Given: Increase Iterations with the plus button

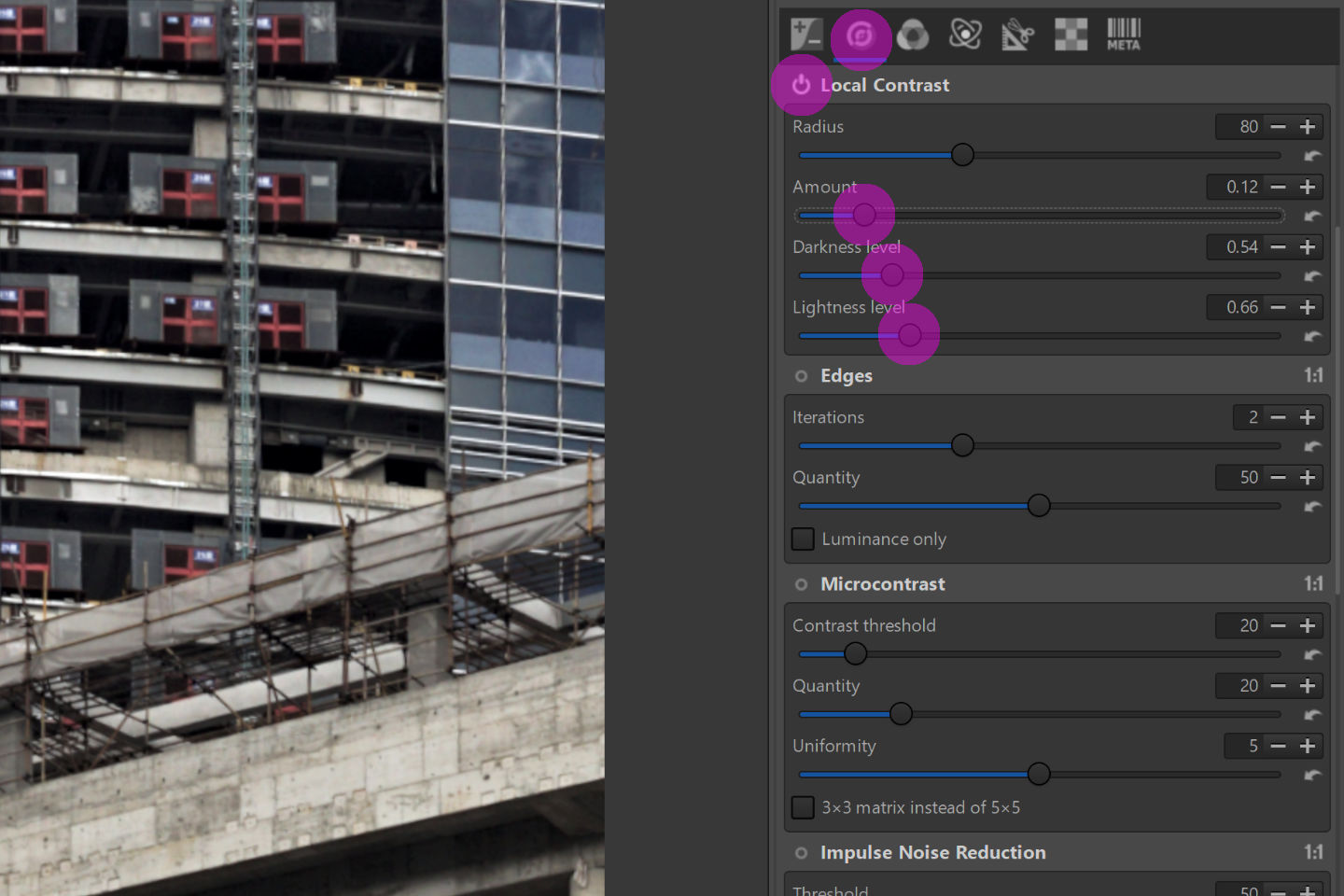Looking at the screenshot, I should point(1308,417).
